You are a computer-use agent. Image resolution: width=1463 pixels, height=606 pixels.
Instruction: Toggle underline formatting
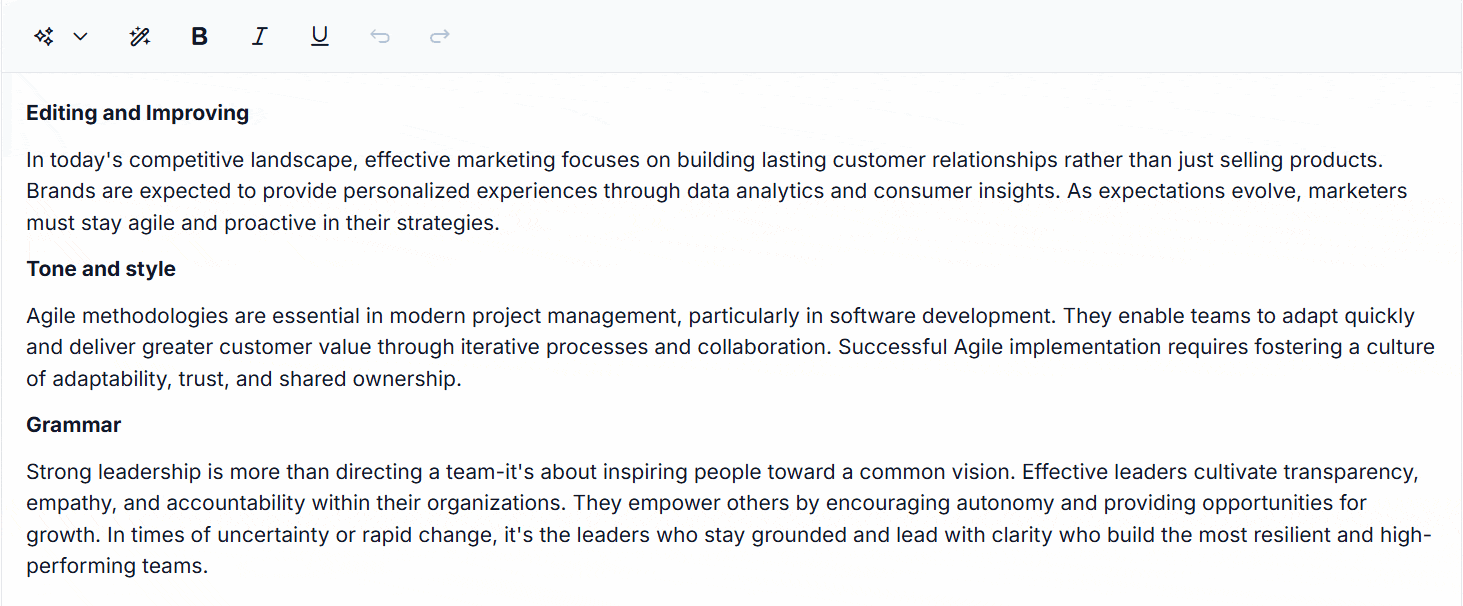point(320,37)
